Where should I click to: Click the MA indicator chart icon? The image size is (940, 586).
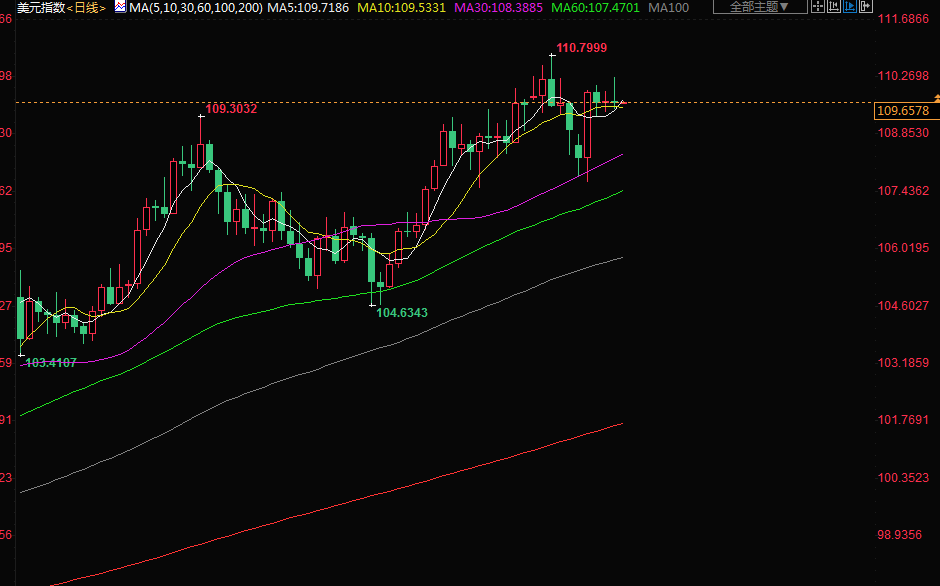[120, 7]
